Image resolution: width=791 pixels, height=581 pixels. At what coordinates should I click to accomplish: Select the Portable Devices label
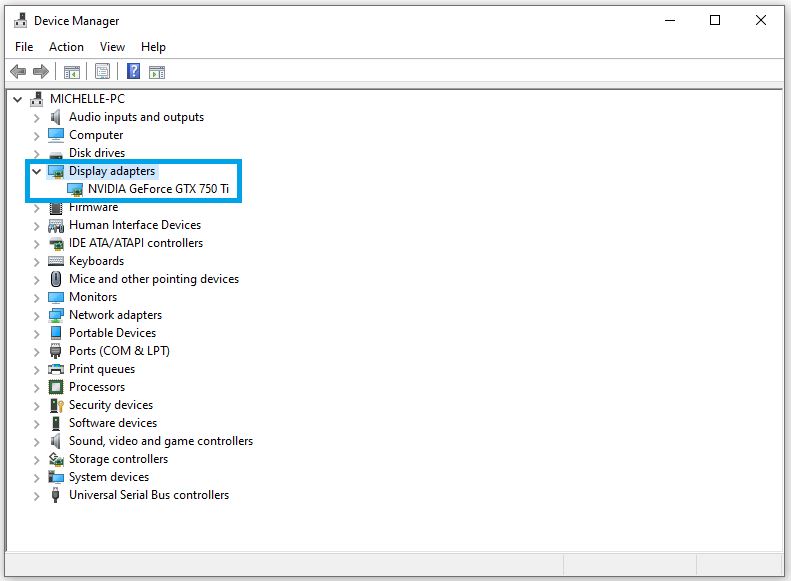(112, 332)
